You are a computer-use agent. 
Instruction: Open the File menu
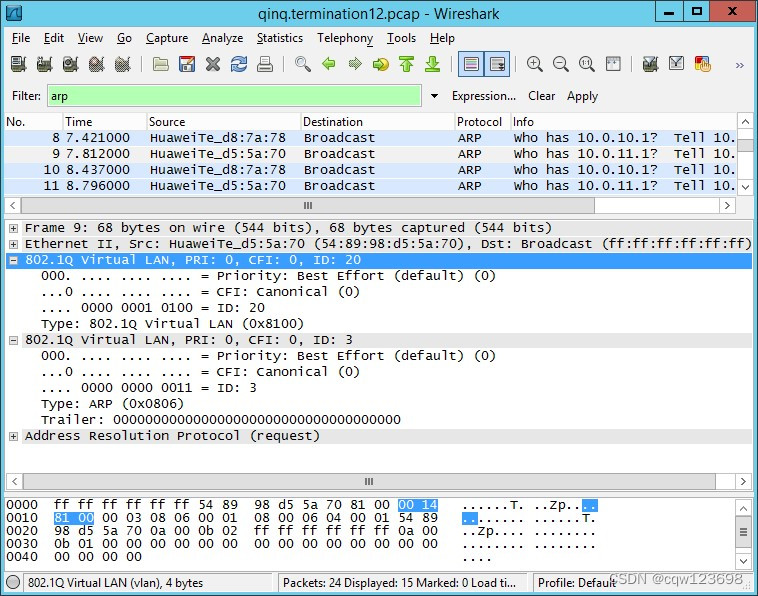pos(21,38)
